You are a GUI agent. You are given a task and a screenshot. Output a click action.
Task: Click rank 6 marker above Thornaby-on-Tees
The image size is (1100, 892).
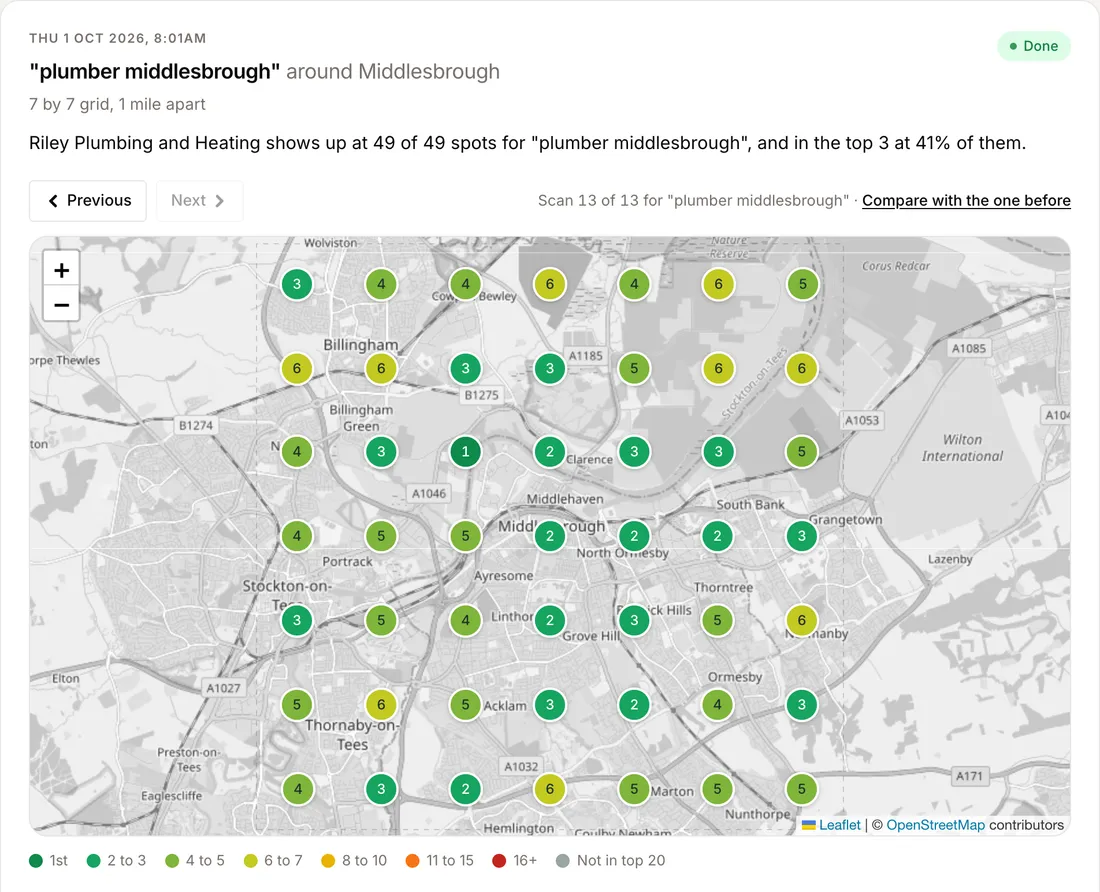[381, 704]
